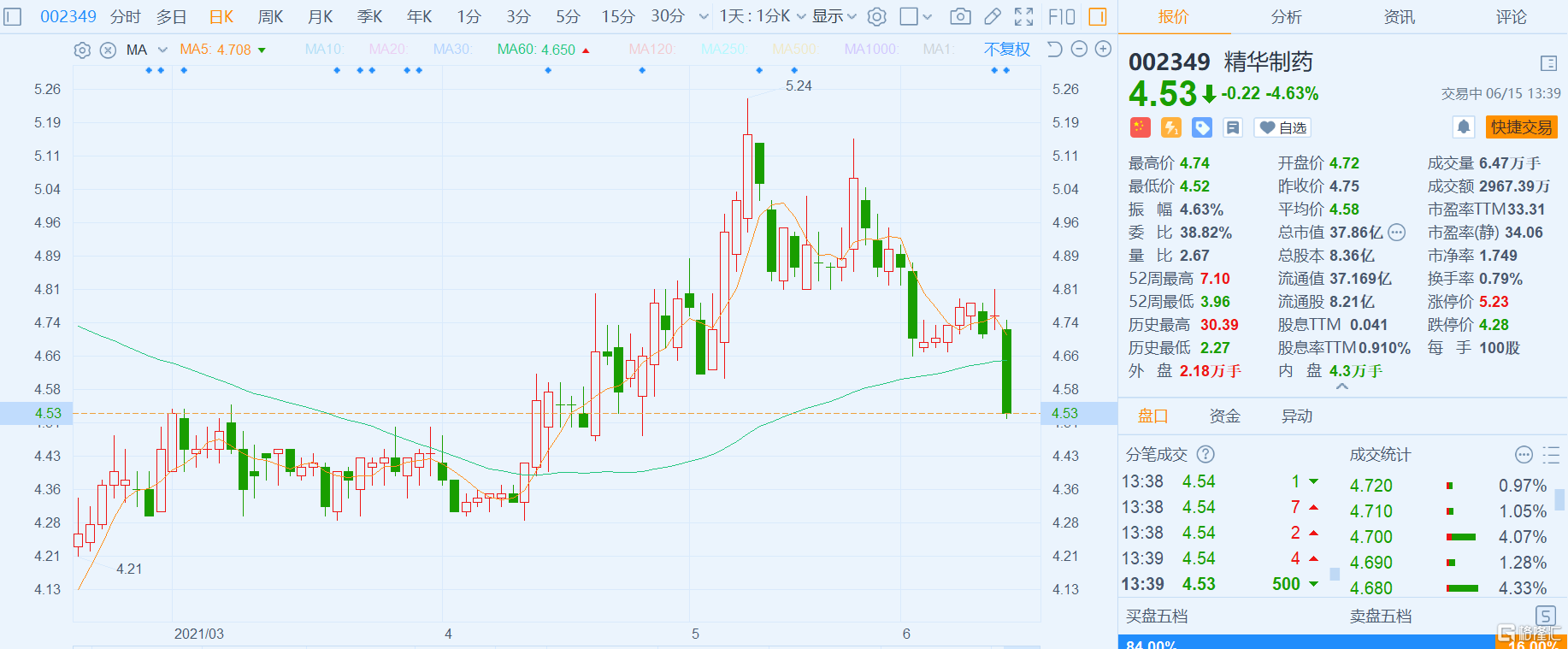Collapse the quote details chevron
The width and height of the screenshot is (1568, 649).
click(x=1342, y=386)
